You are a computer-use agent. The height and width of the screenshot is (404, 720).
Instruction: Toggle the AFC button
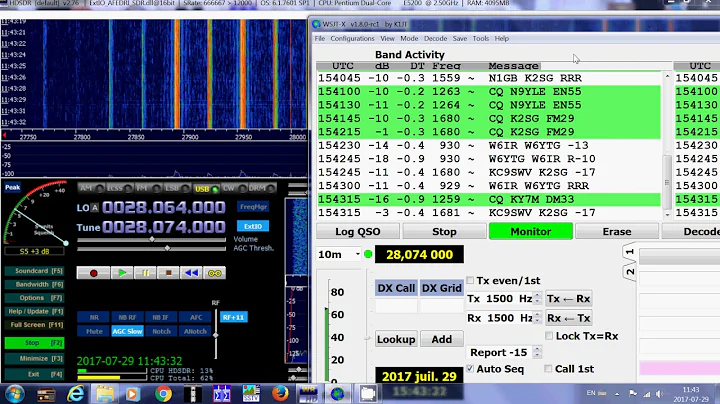pyautogui.click(x=196, y=317)
